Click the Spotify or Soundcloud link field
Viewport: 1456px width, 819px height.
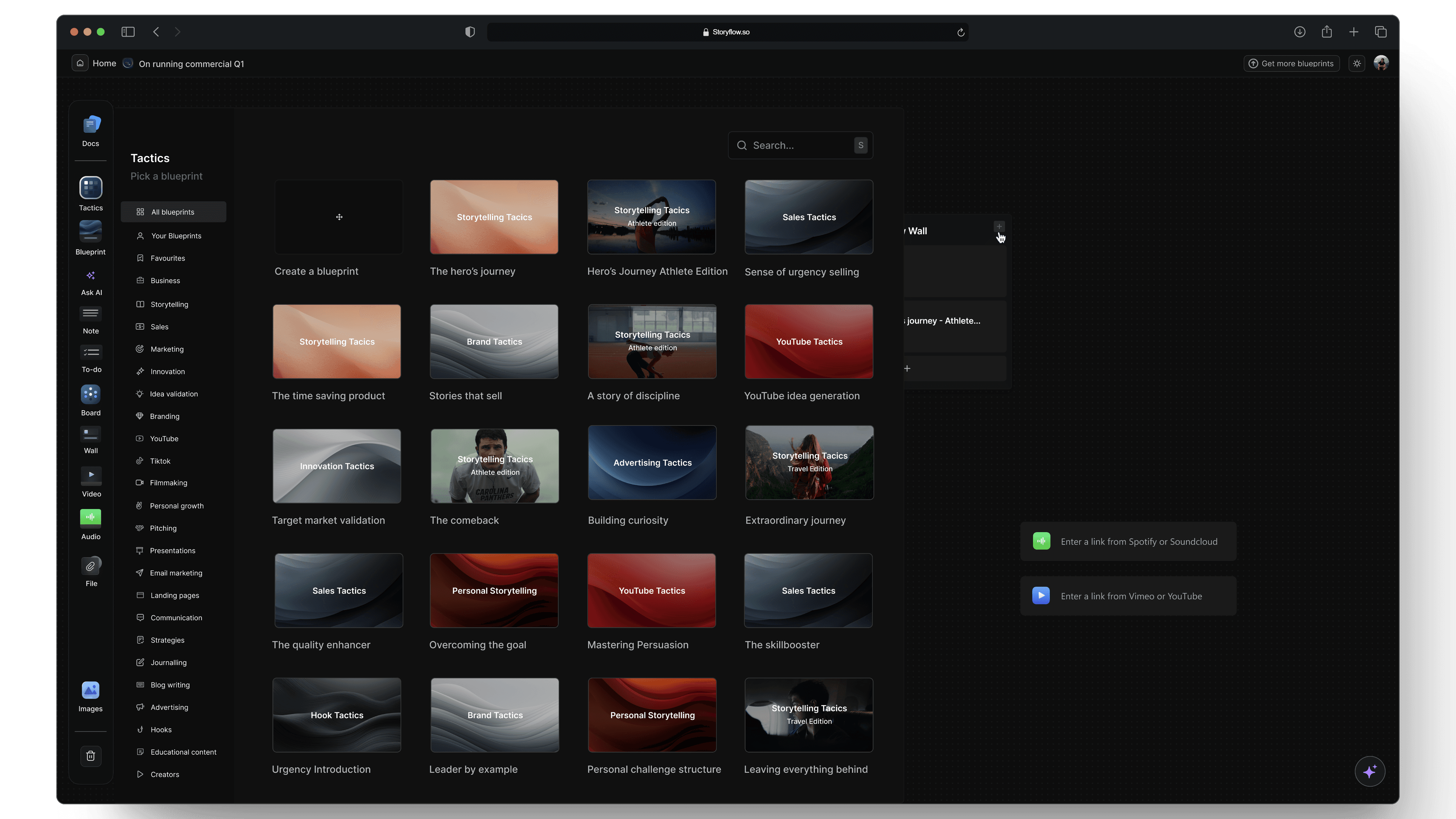click(1128, 541)
